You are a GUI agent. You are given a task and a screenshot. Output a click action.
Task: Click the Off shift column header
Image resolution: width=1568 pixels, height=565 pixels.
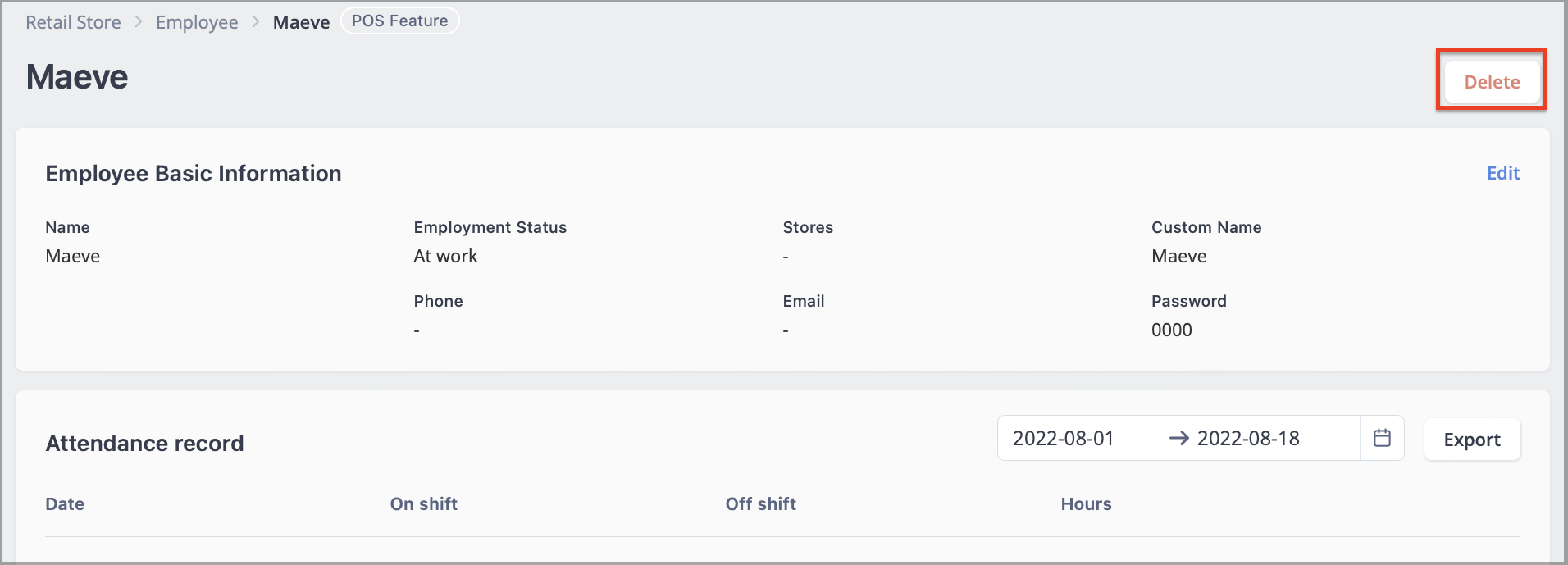coord(761,504)
